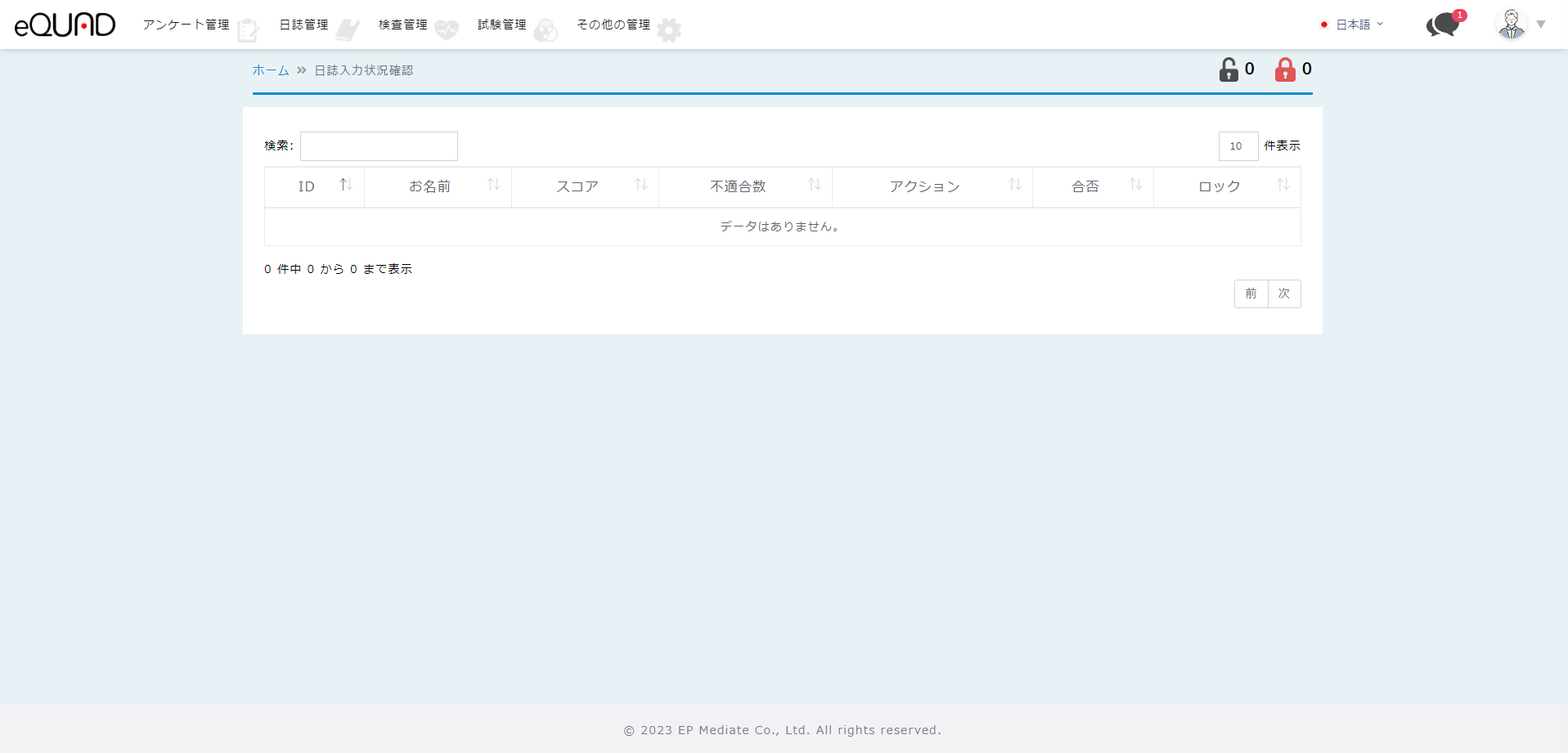Expand the user account menu arrow

pyautogui.click(x=1541, y=25)
